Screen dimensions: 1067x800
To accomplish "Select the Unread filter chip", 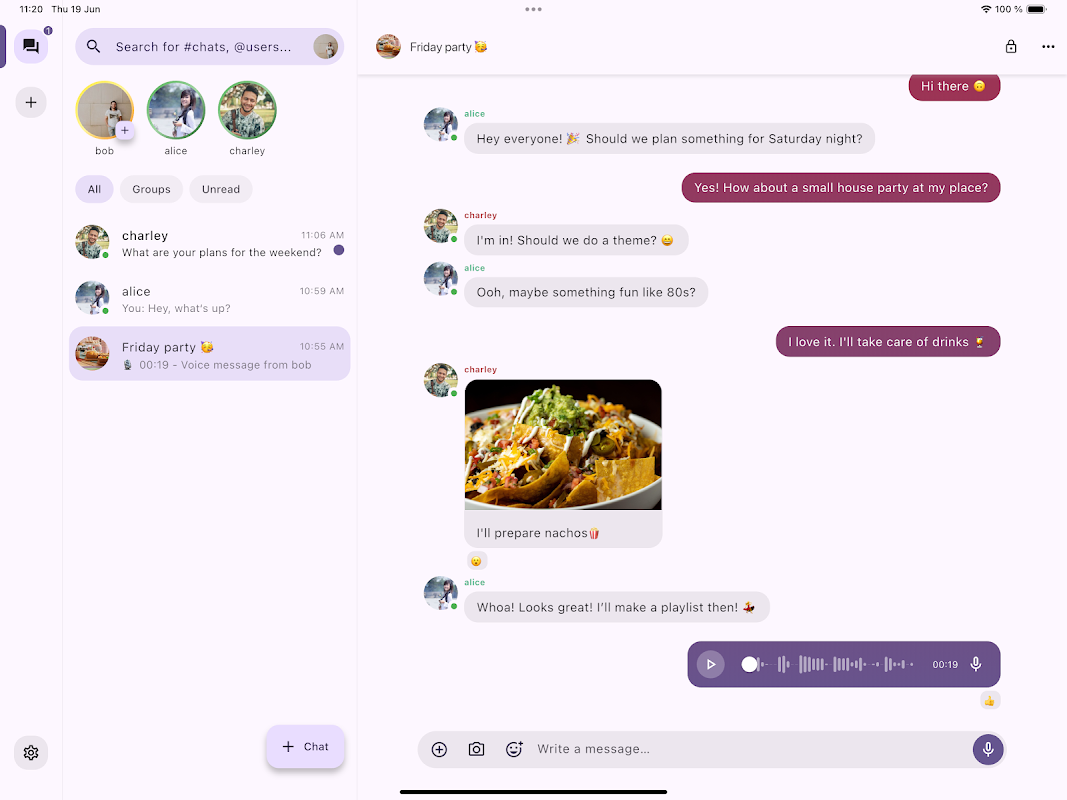I will pos(220,189).
